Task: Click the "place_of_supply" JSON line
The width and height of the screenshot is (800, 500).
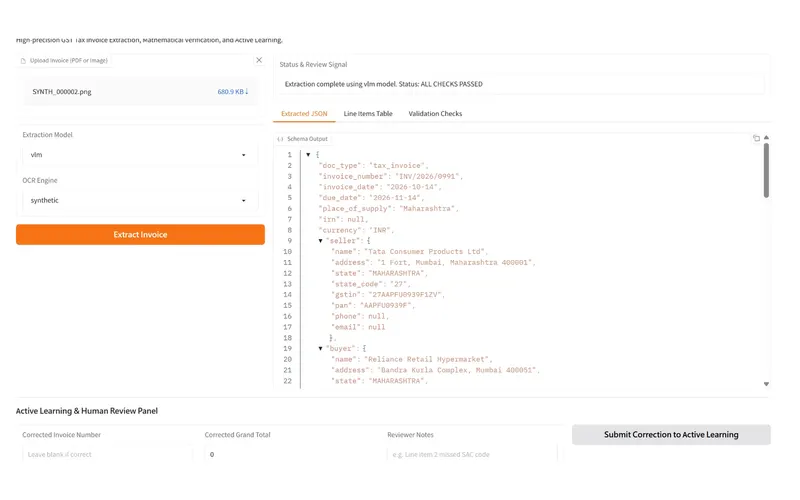Action: coord(388,209)
